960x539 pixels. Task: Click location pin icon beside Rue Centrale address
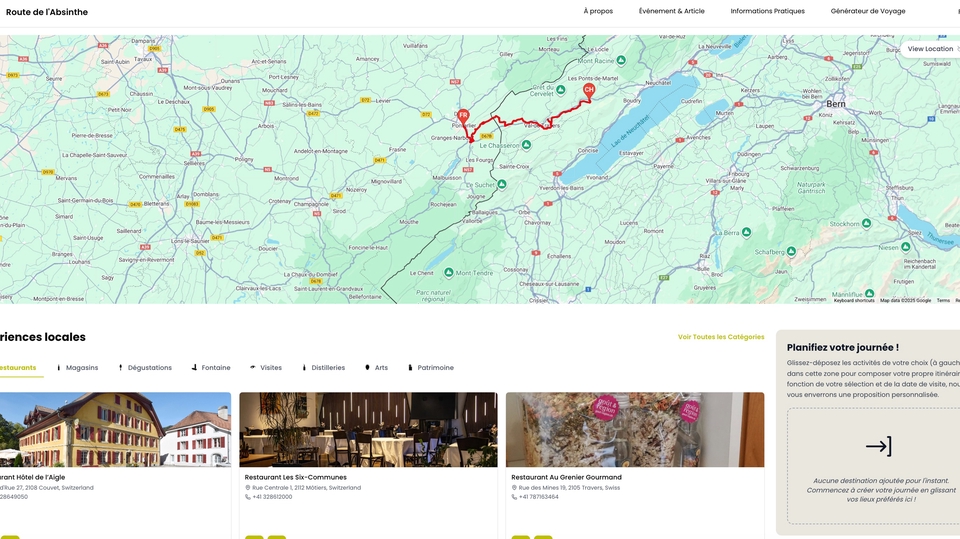tap(247, 488)
